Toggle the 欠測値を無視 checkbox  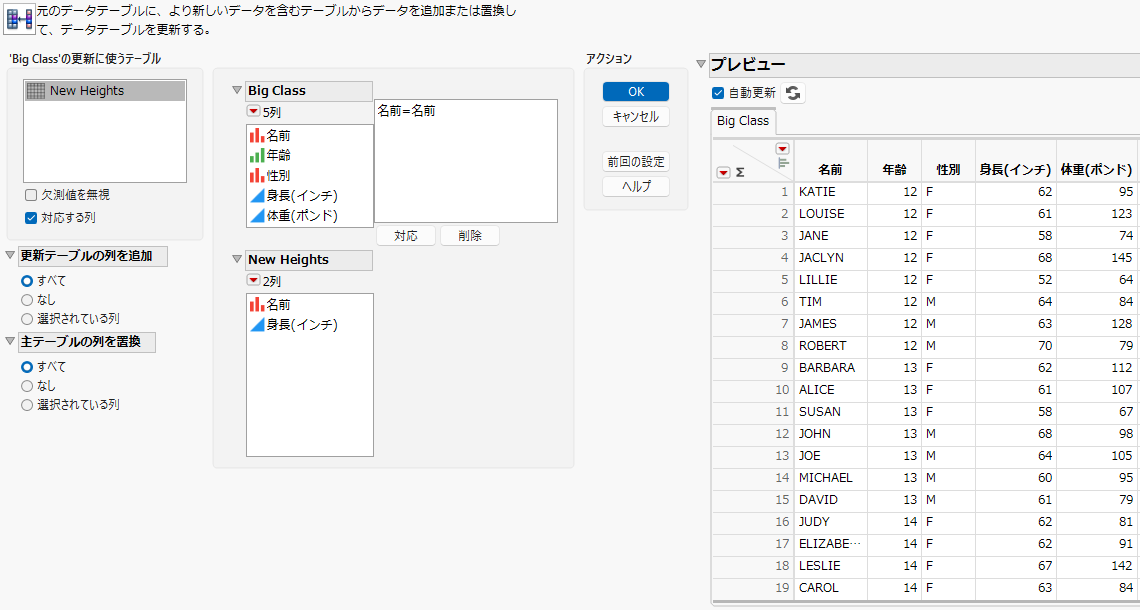click(x=31, y=195)
